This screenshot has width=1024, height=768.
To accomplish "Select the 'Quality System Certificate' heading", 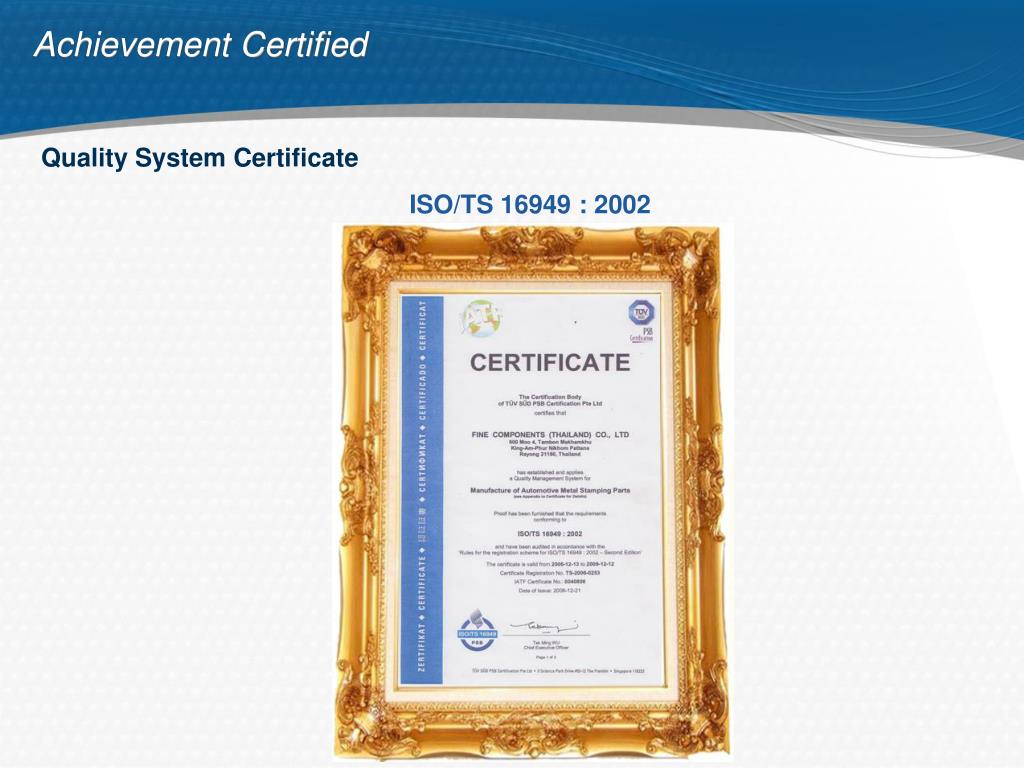I will tap(200, 157).
